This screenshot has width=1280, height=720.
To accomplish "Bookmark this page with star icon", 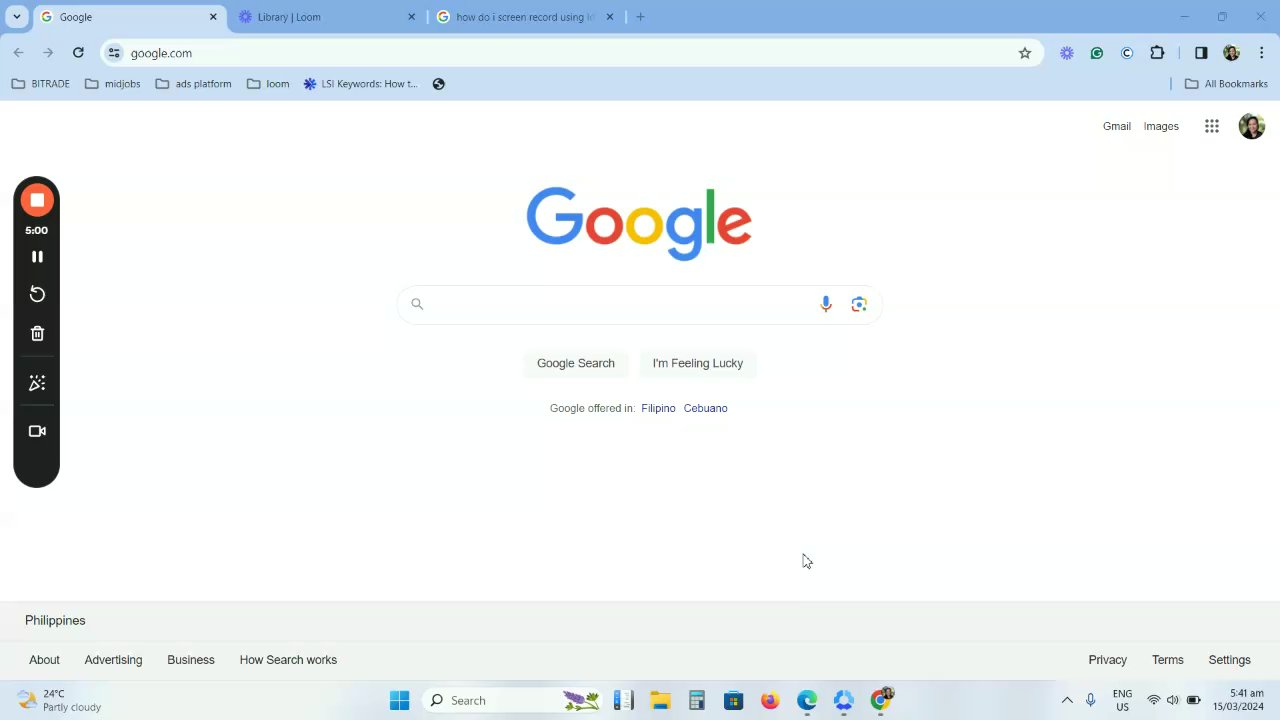I will point(1025,53).
